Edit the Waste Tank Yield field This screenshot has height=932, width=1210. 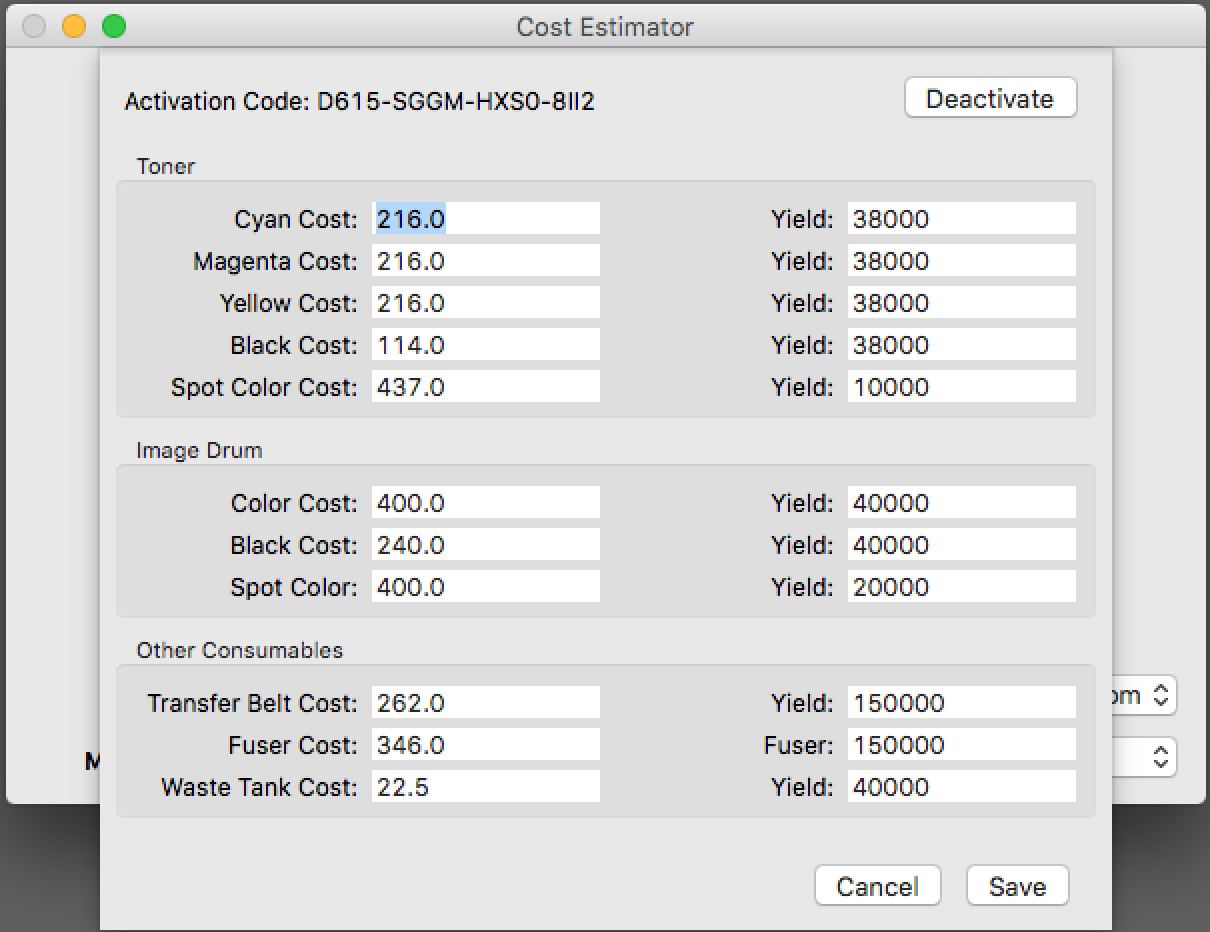point(962,787)
